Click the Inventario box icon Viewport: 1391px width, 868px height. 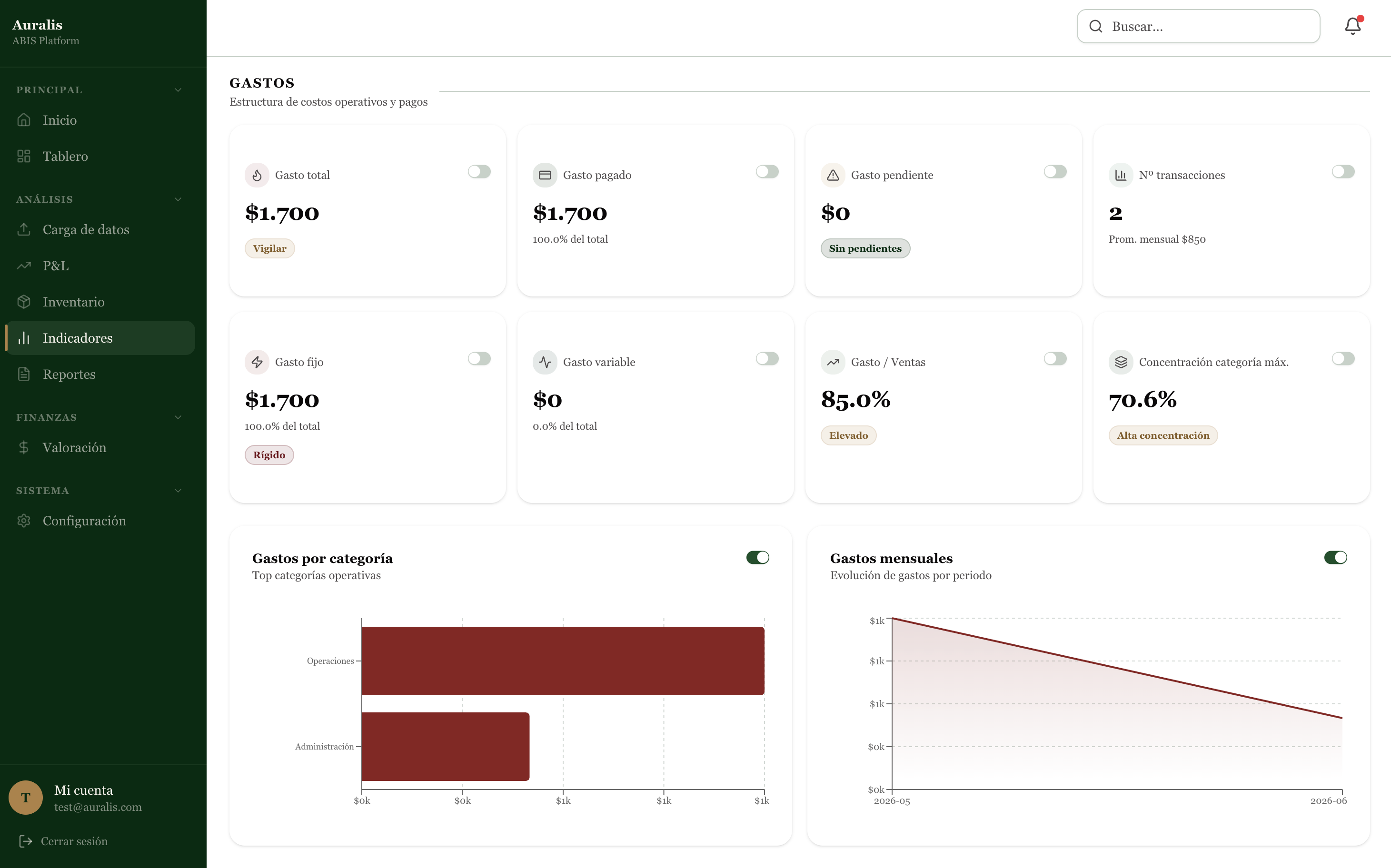(23, 301)
